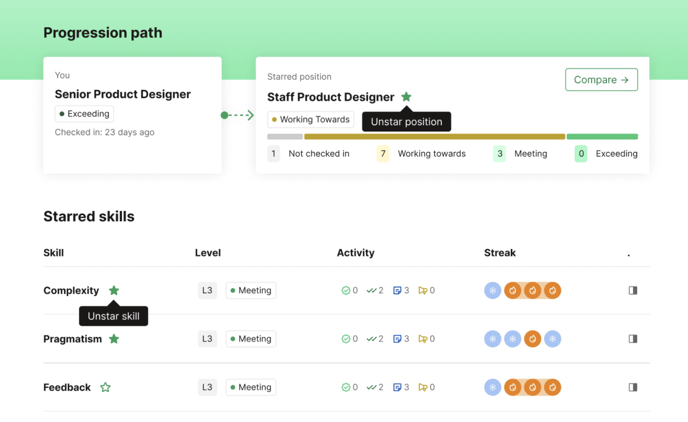Open side panel for Complexity row
The height and width of the screenshot is (422, 688).
(x=632, y=290)
